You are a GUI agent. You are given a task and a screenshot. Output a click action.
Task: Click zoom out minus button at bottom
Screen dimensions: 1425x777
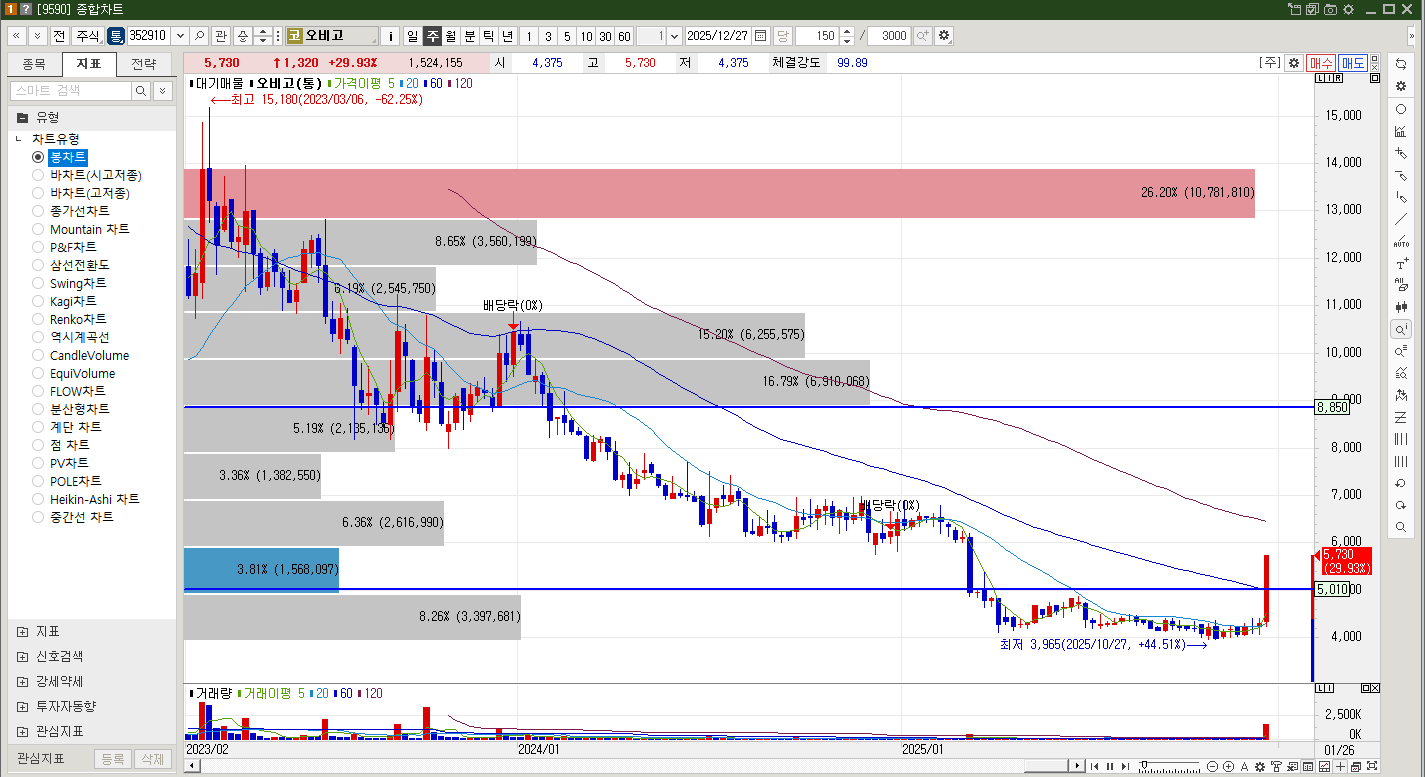[1213, 767]
